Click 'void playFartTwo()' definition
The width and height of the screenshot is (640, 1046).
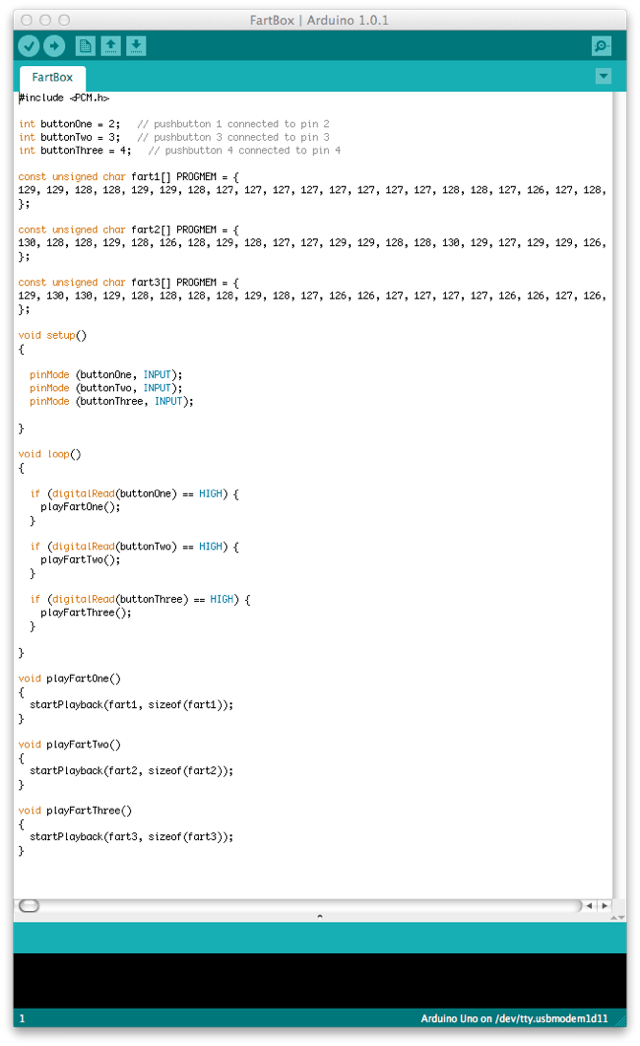[69, 744]
